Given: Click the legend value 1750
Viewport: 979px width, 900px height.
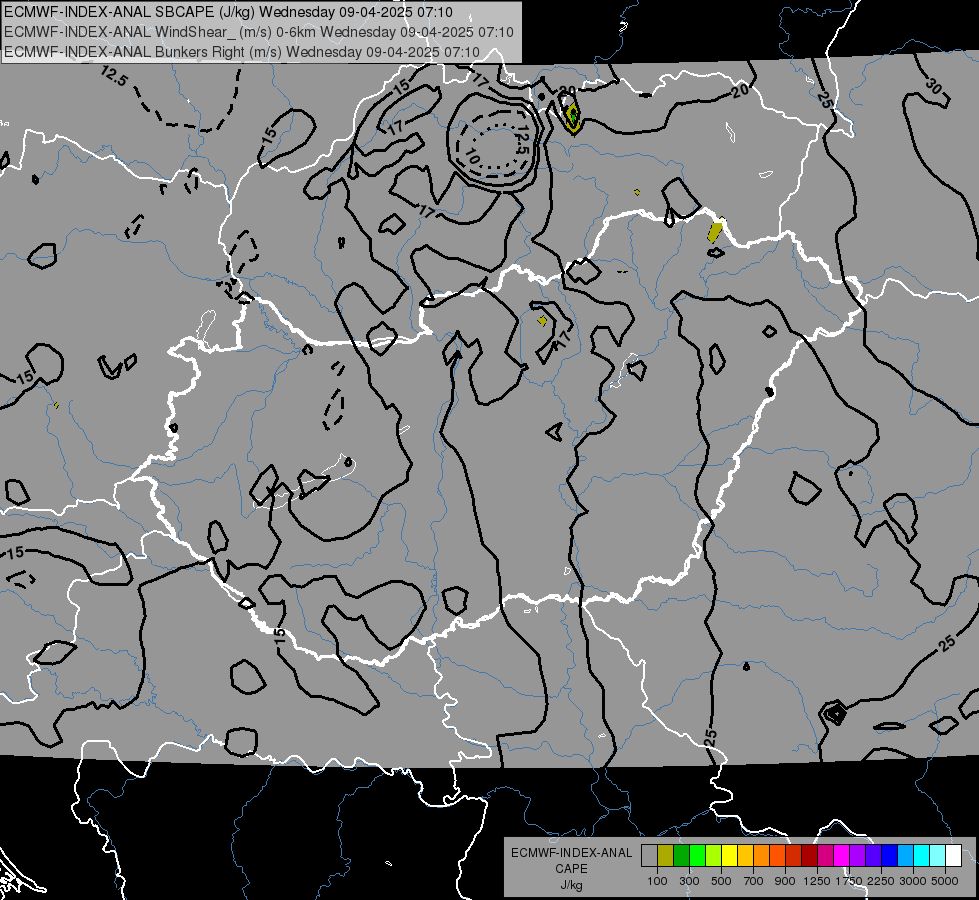Looking at the screenshot, I should pos(849,881).
